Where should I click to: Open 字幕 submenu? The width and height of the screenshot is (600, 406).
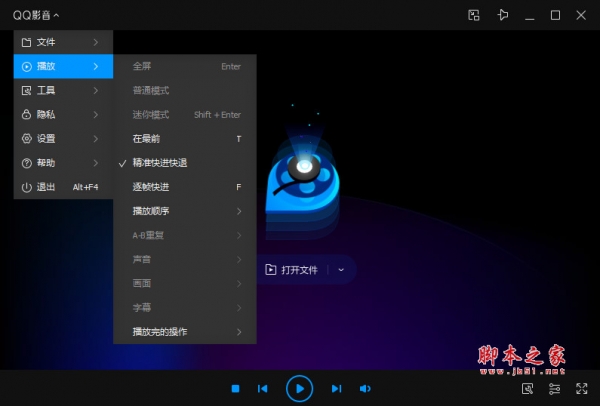(185, 308)
